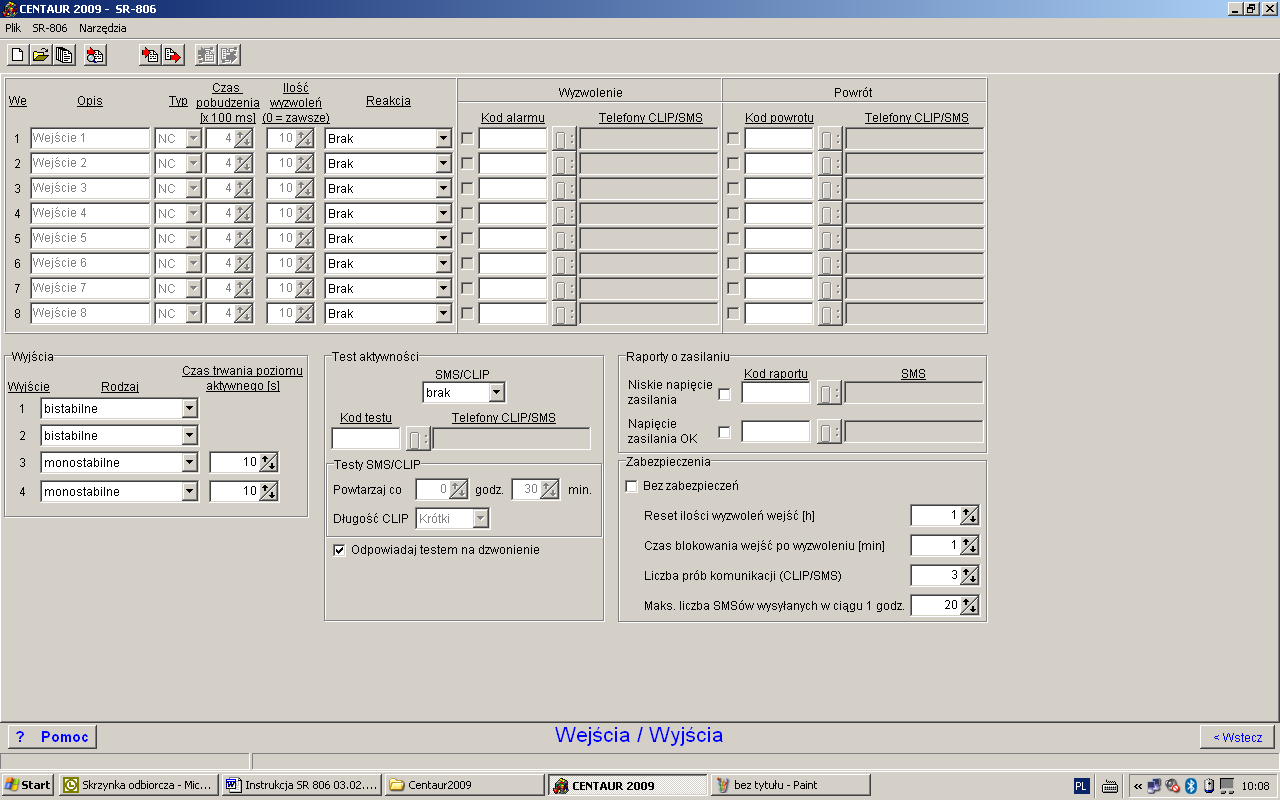The height and width of the screenshot is (800, 1280).
Task: Click the PL language indicator
Action: (1082, 786)
